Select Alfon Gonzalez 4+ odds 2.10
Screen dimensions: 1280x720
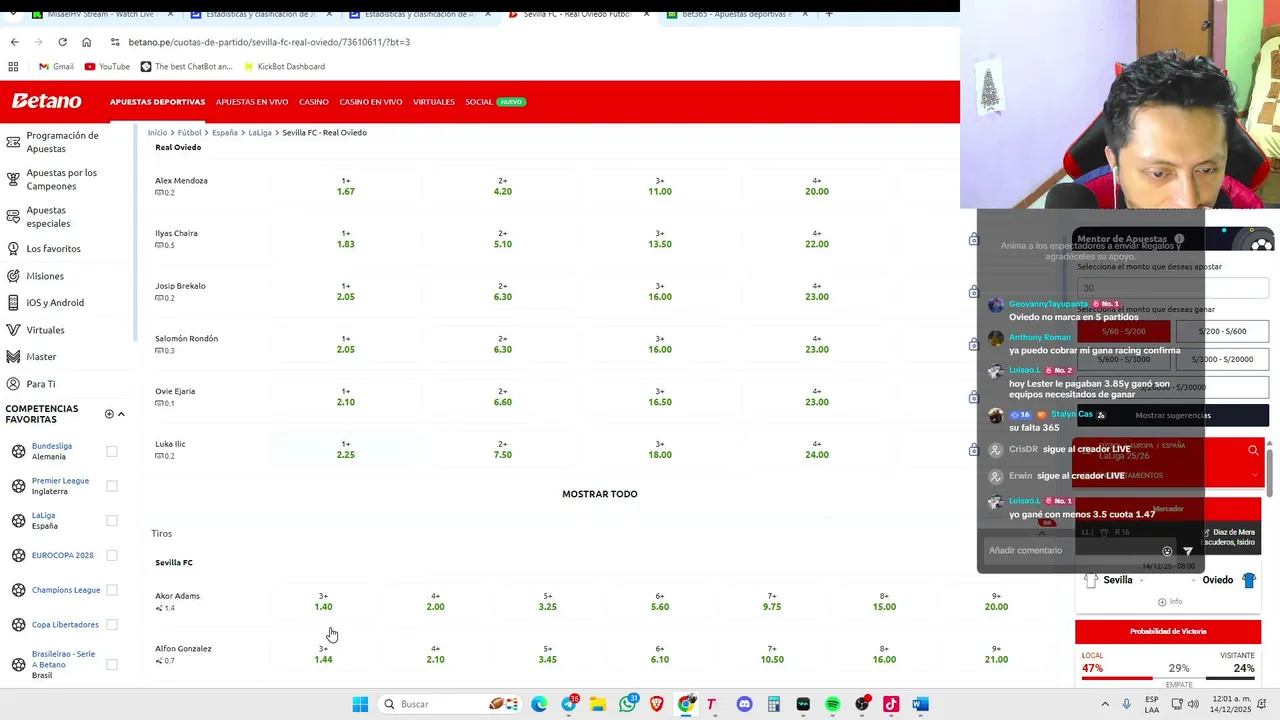(435, 654)
